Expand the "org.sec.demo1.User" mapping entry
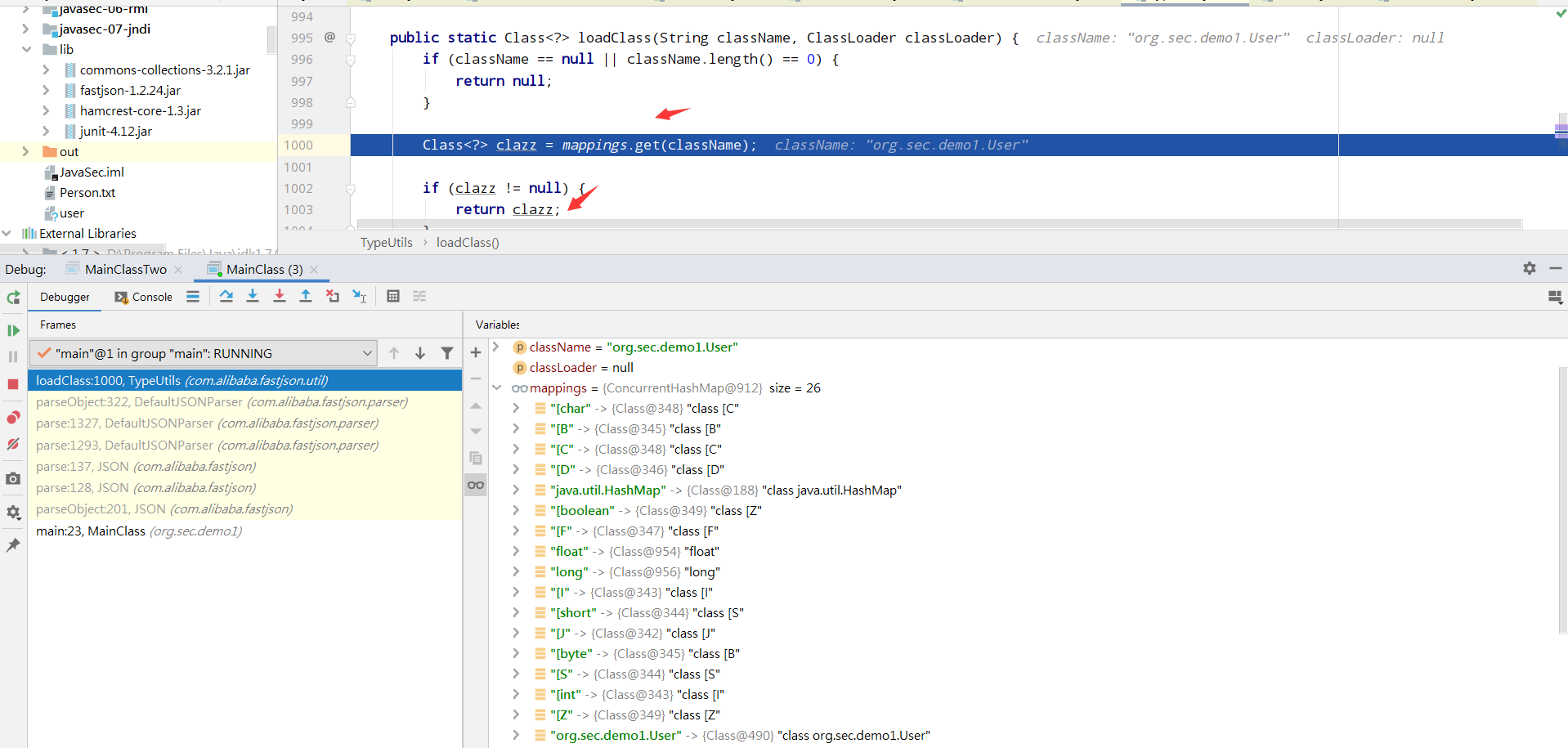This screenshot has height=748, width=1568. (516, 735)
